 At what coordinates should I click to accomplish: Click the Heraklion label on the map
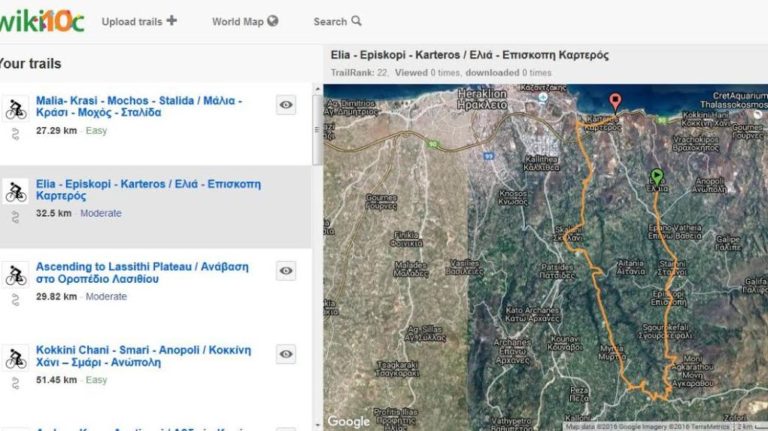click(482, 98)
